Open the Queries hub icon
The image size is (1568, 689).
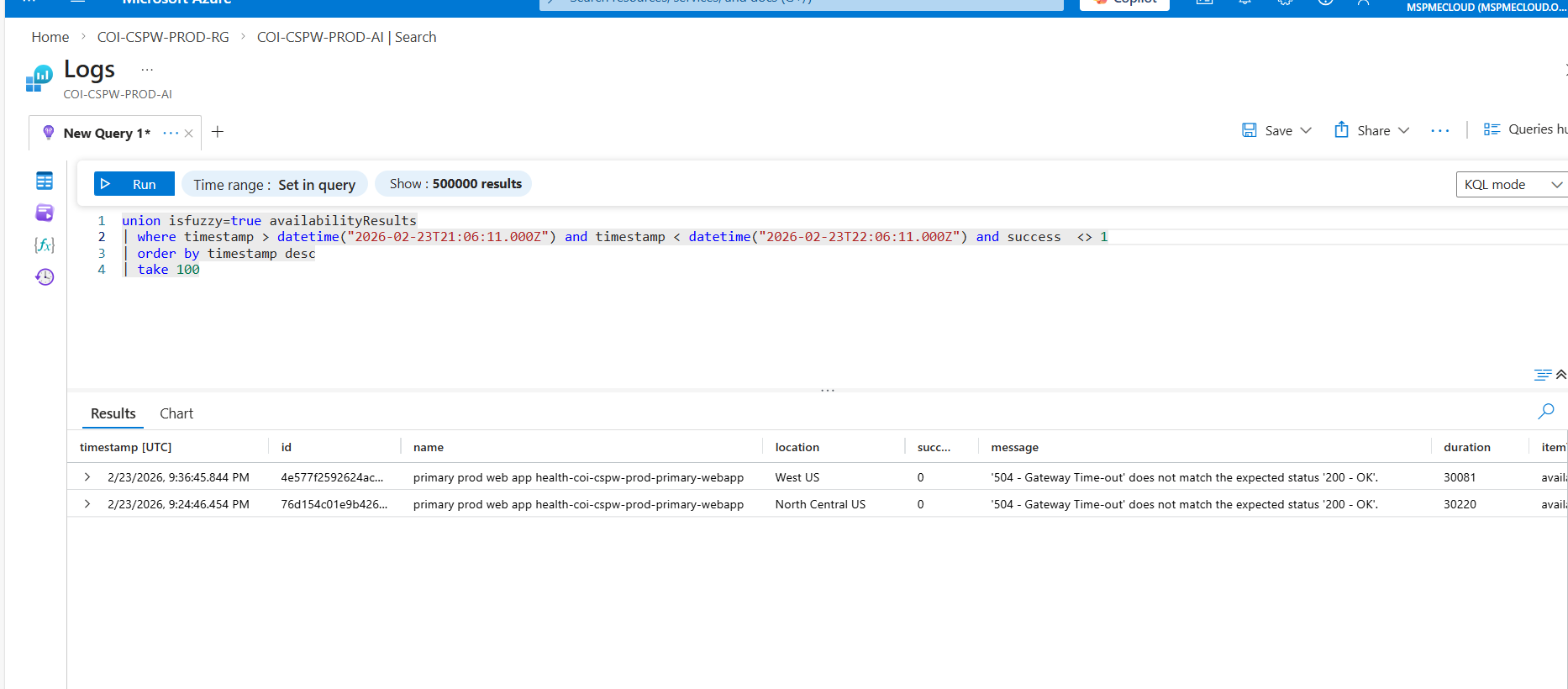pos(1492,129)
